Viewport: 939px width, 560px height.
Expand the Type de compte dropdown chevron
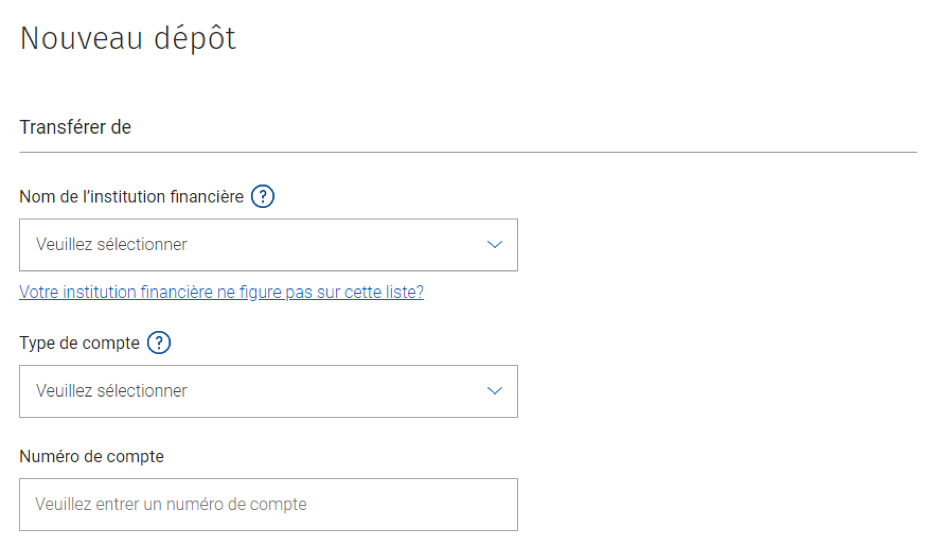(494, 391)
